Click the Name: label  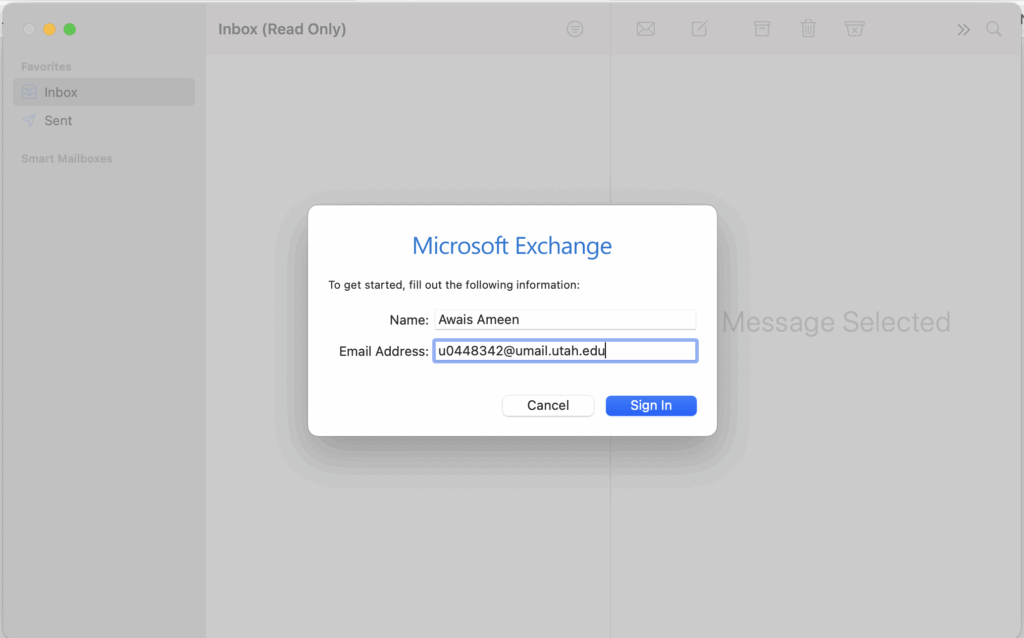tap(409, 320)
